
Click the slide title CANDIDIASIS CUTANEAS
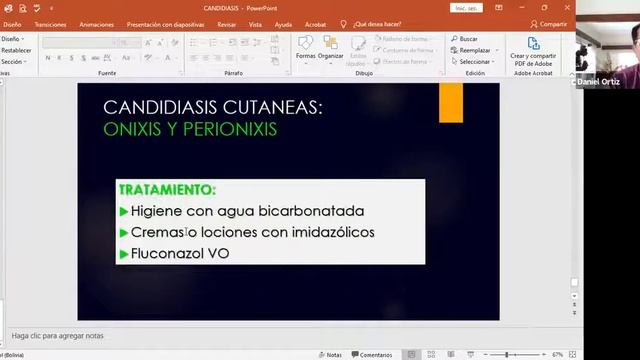coord(213,107)
